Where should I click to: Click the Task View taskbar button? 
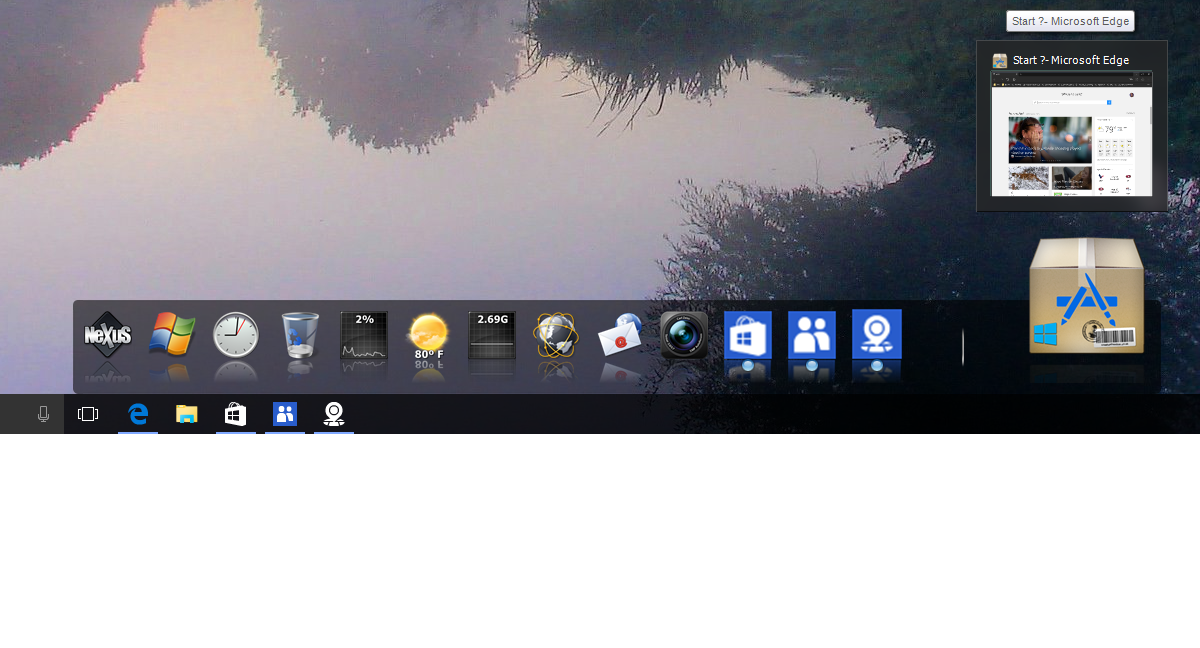[88, 414]
